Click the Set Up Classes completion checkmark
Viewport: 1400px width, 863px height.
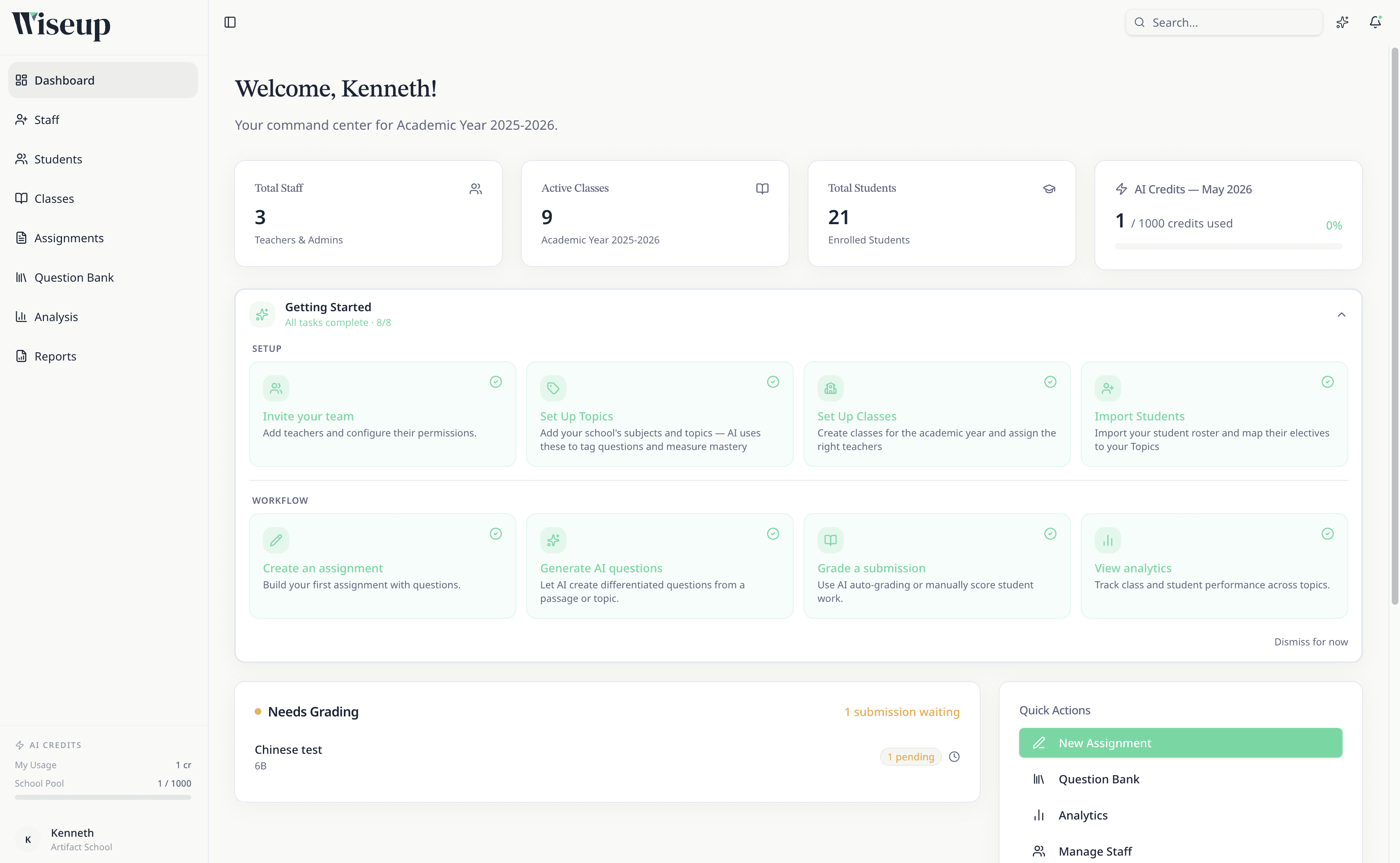pyautogui.click(x=1050, y=382)
